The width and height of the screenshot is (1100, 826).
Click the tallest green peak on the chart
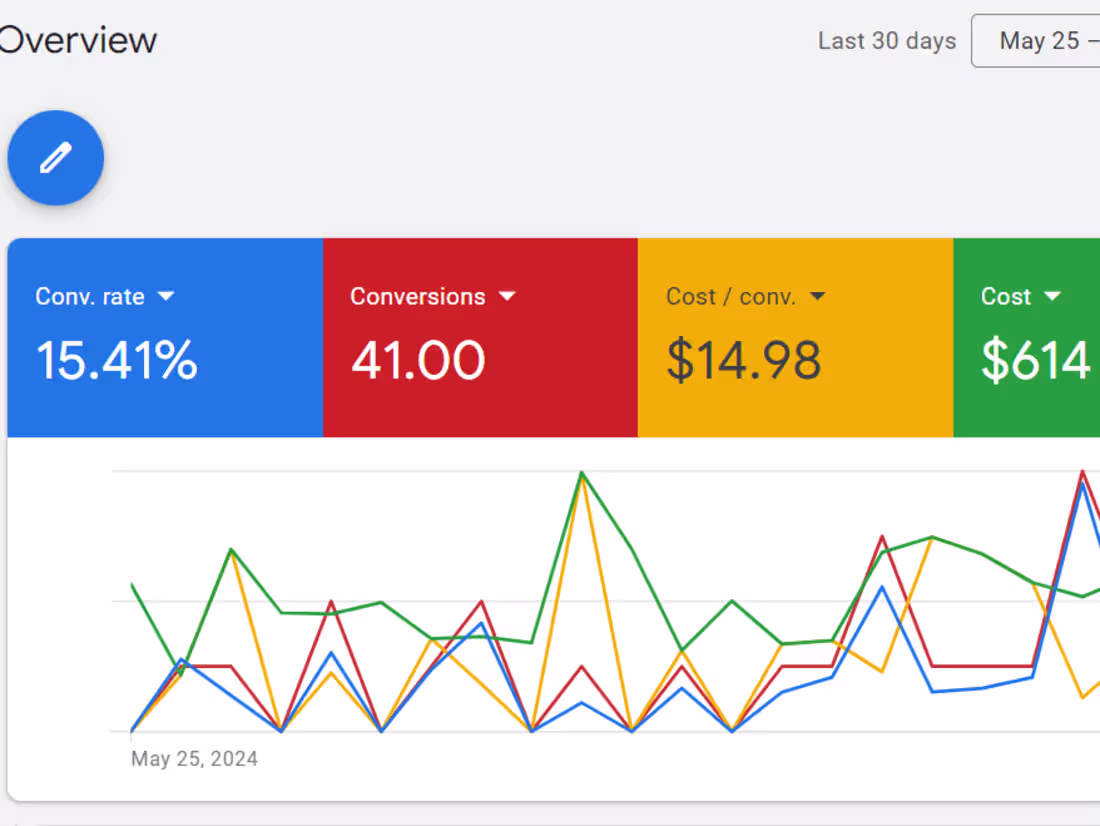click(581, 471)
